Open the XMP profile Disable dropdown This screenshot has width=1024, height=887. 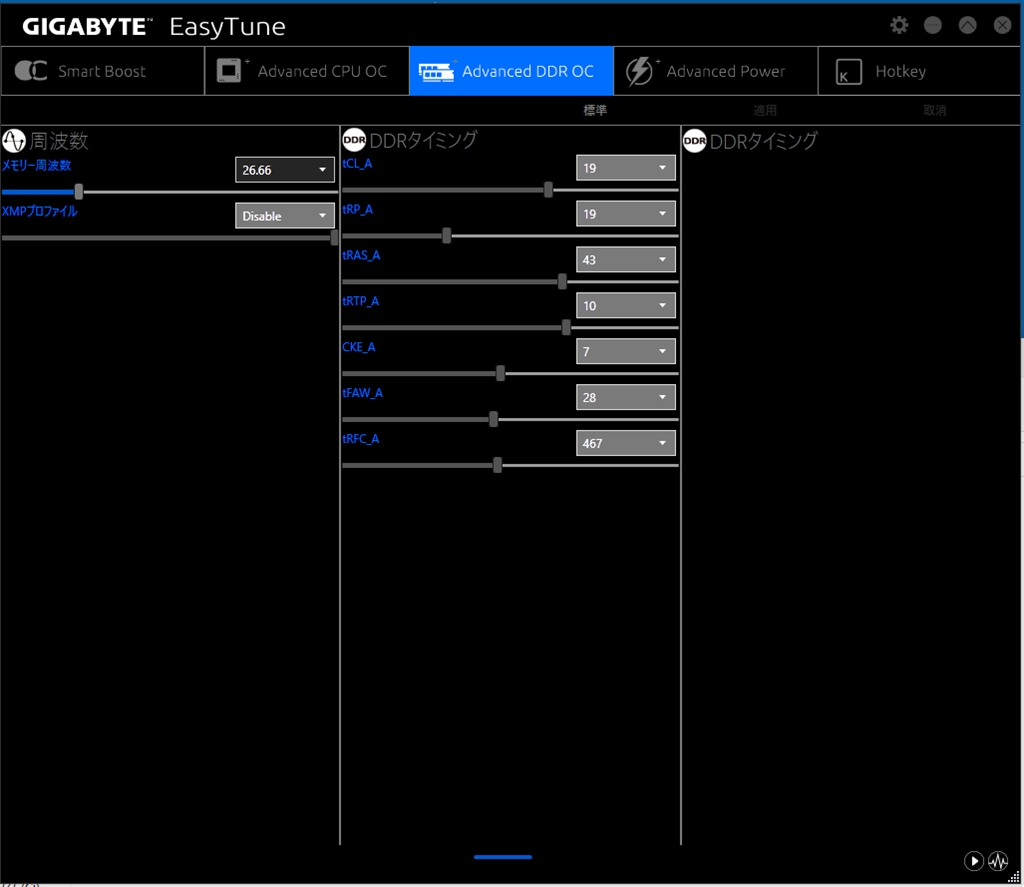click(285, 216)
